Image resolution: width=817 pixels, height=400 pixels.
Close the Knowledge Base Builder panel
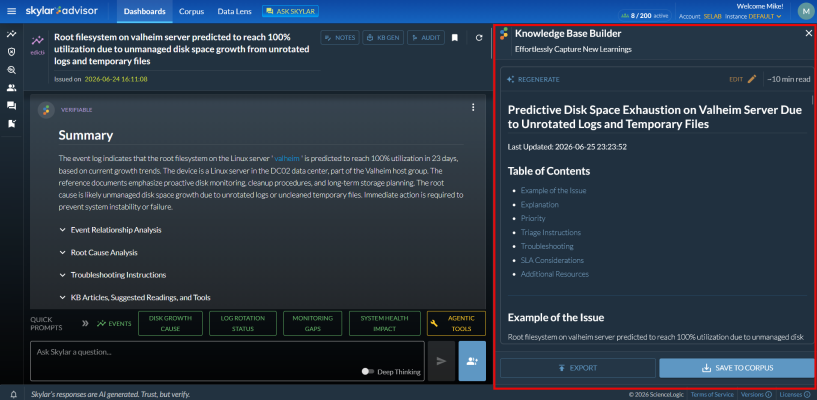[809, 33]
